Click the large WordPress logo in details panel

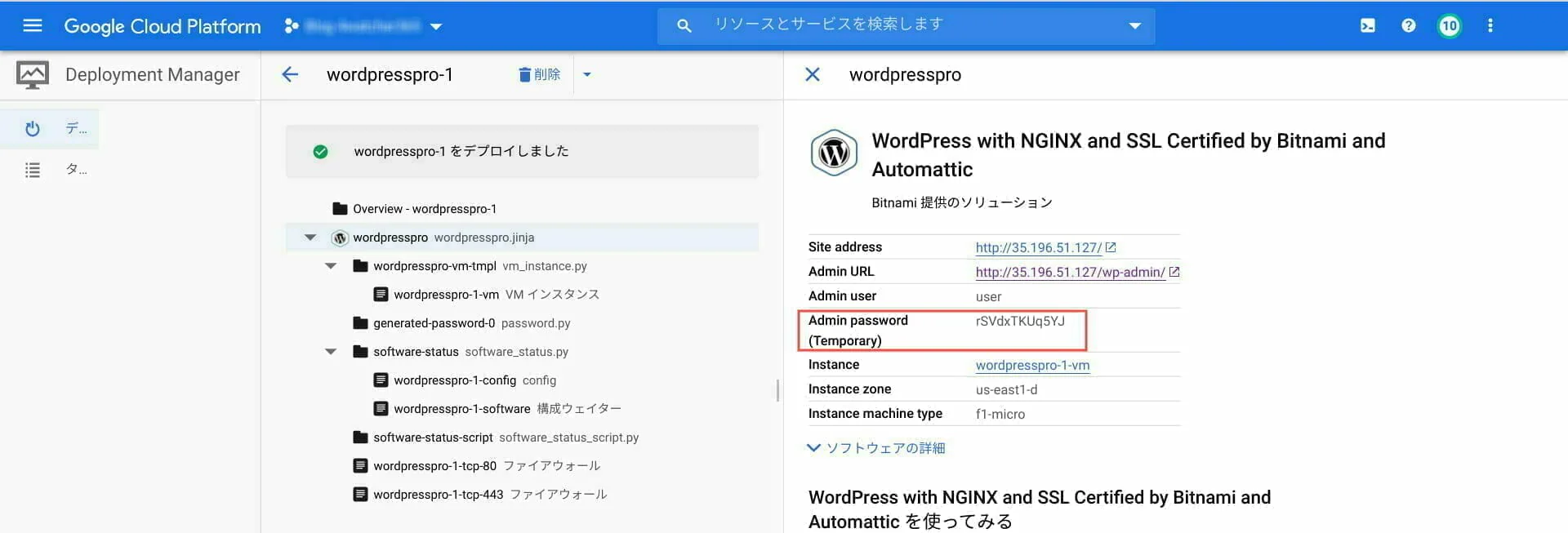[x=834, y=153]
